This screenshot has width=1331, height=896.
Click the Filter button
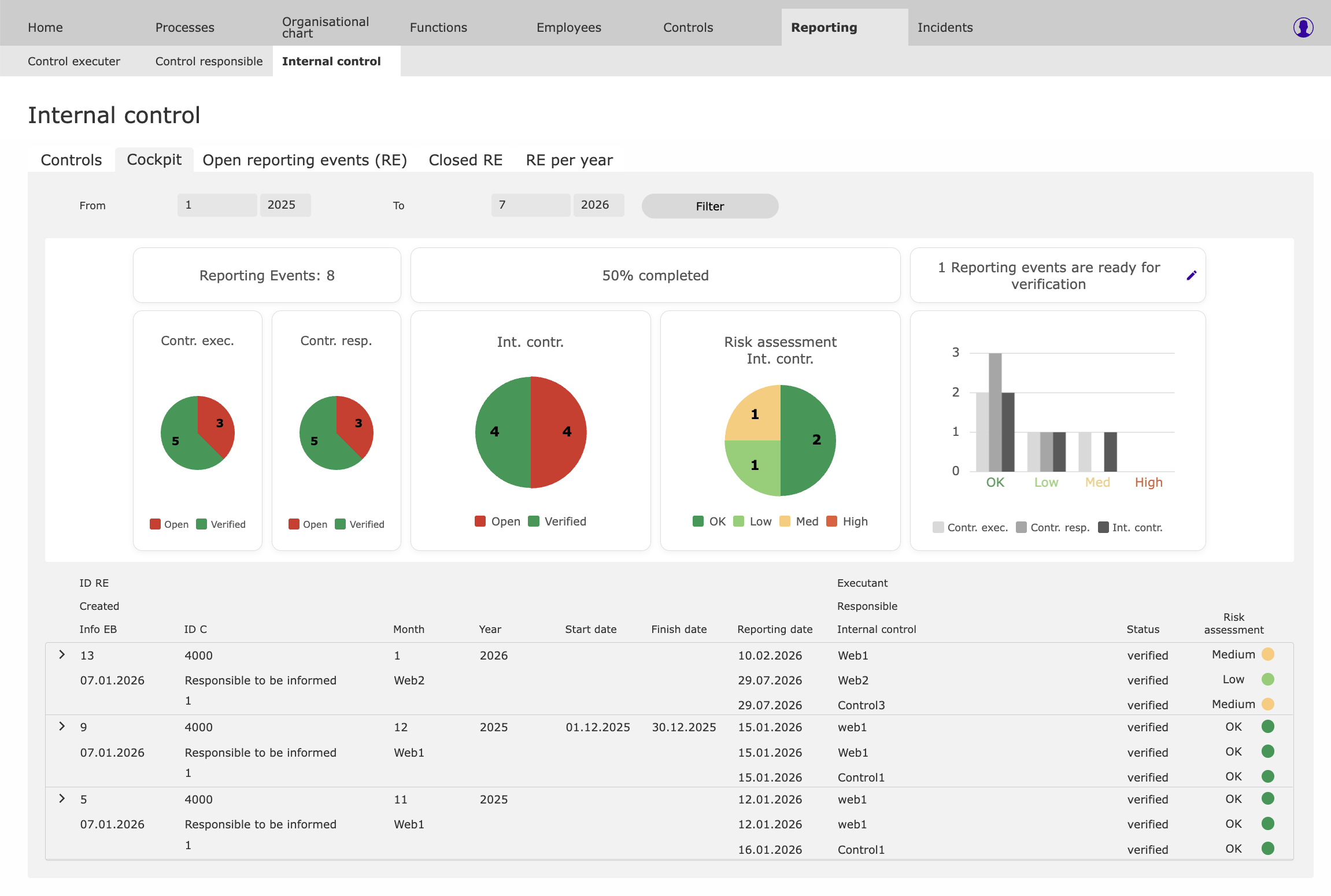click(x=710, y=206)
